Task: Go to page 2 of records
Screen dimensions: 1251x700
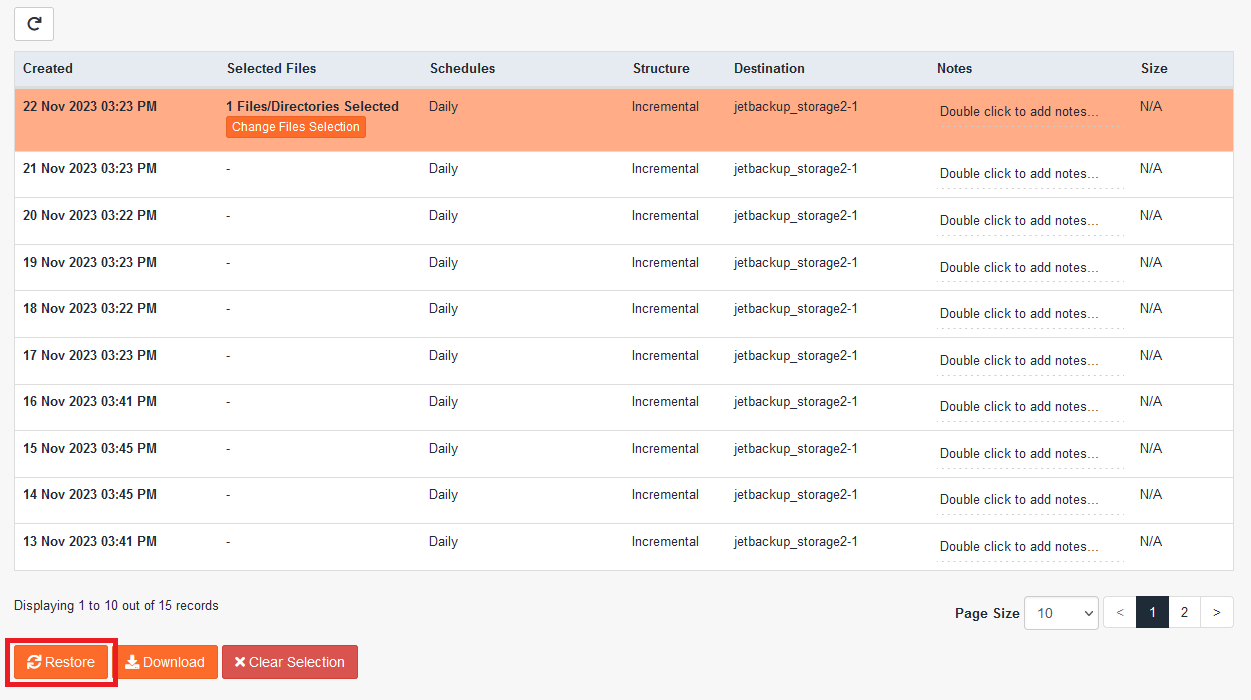Action: [x=1184, y=613]
